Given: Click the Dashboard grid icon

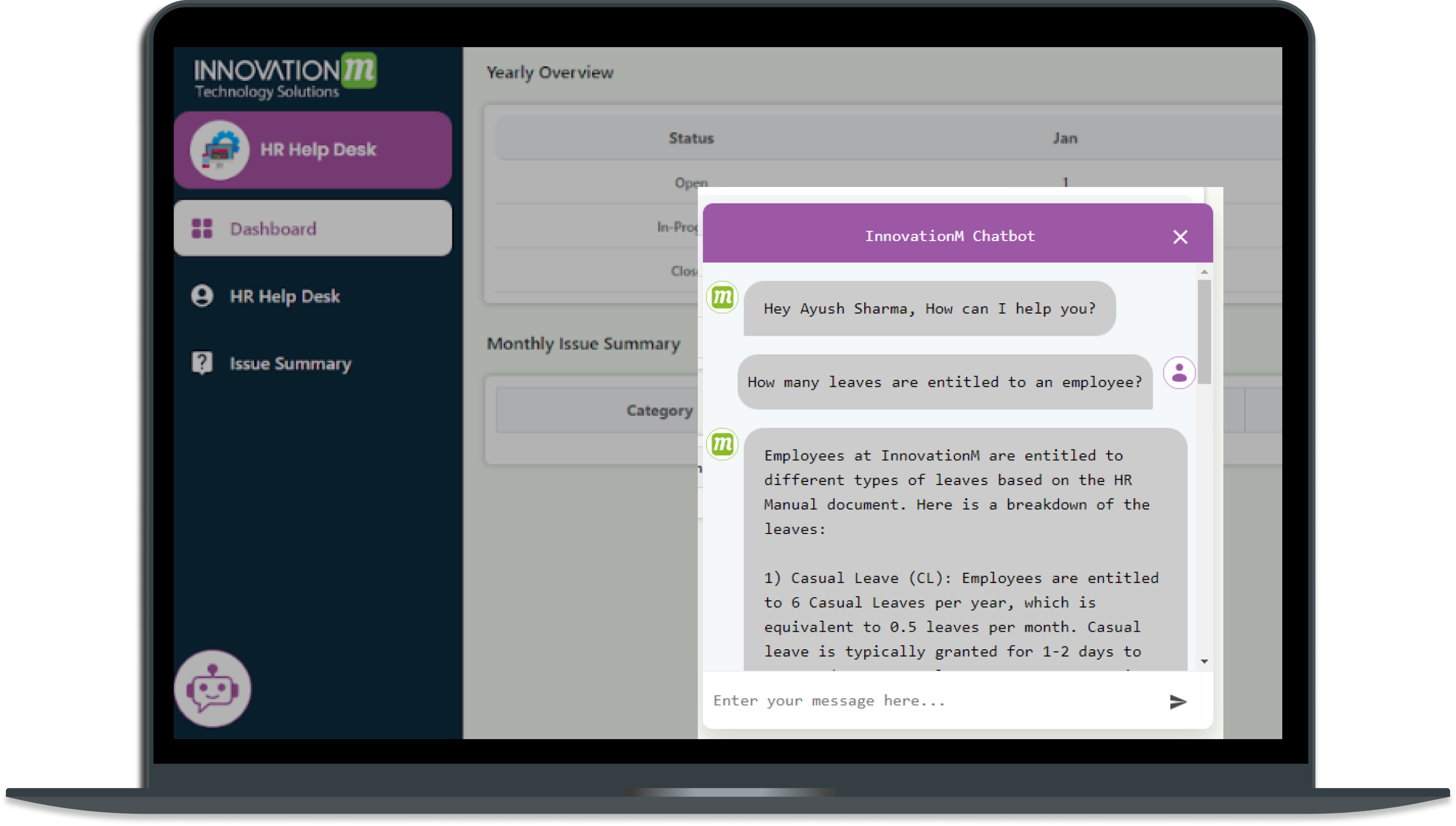Looking at the screenshot, I should pyautogui.click(x=202, y=229).
